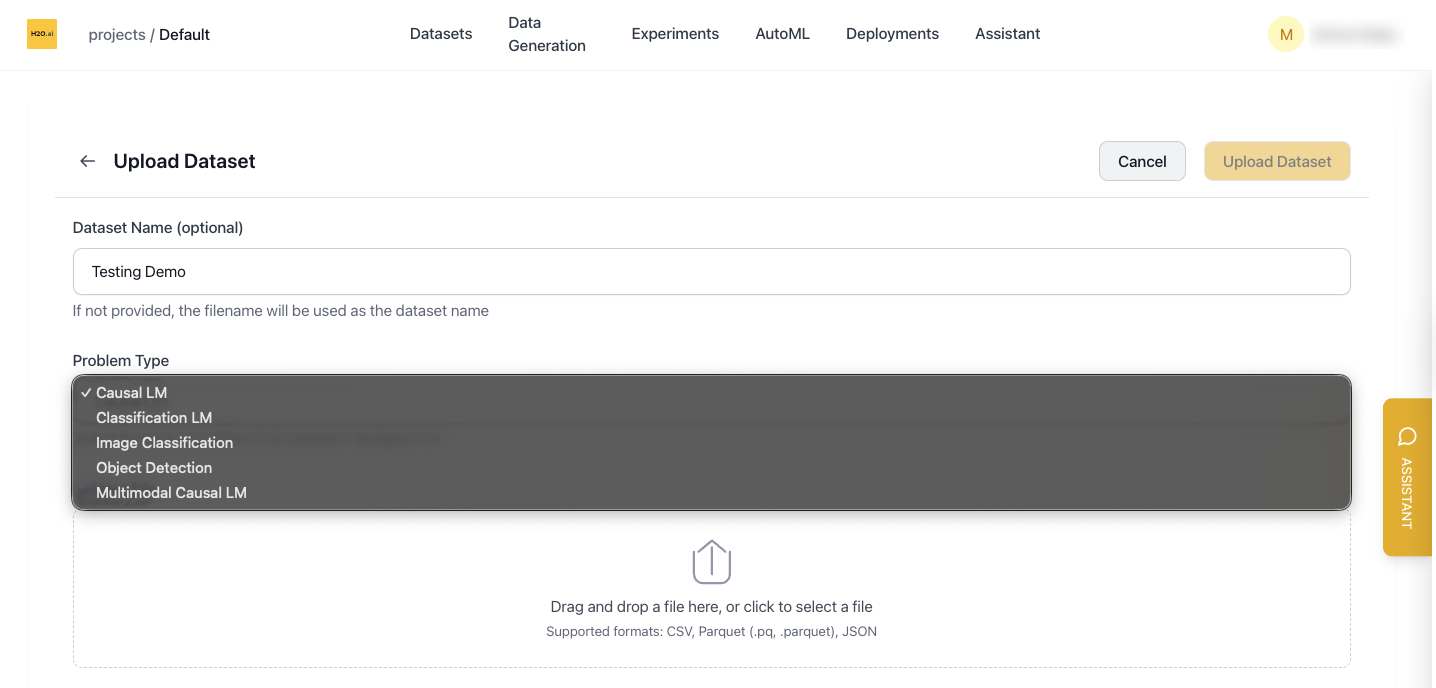
Task: Click the upload file icon in the drop zone
Action: (x=712, y=562)
